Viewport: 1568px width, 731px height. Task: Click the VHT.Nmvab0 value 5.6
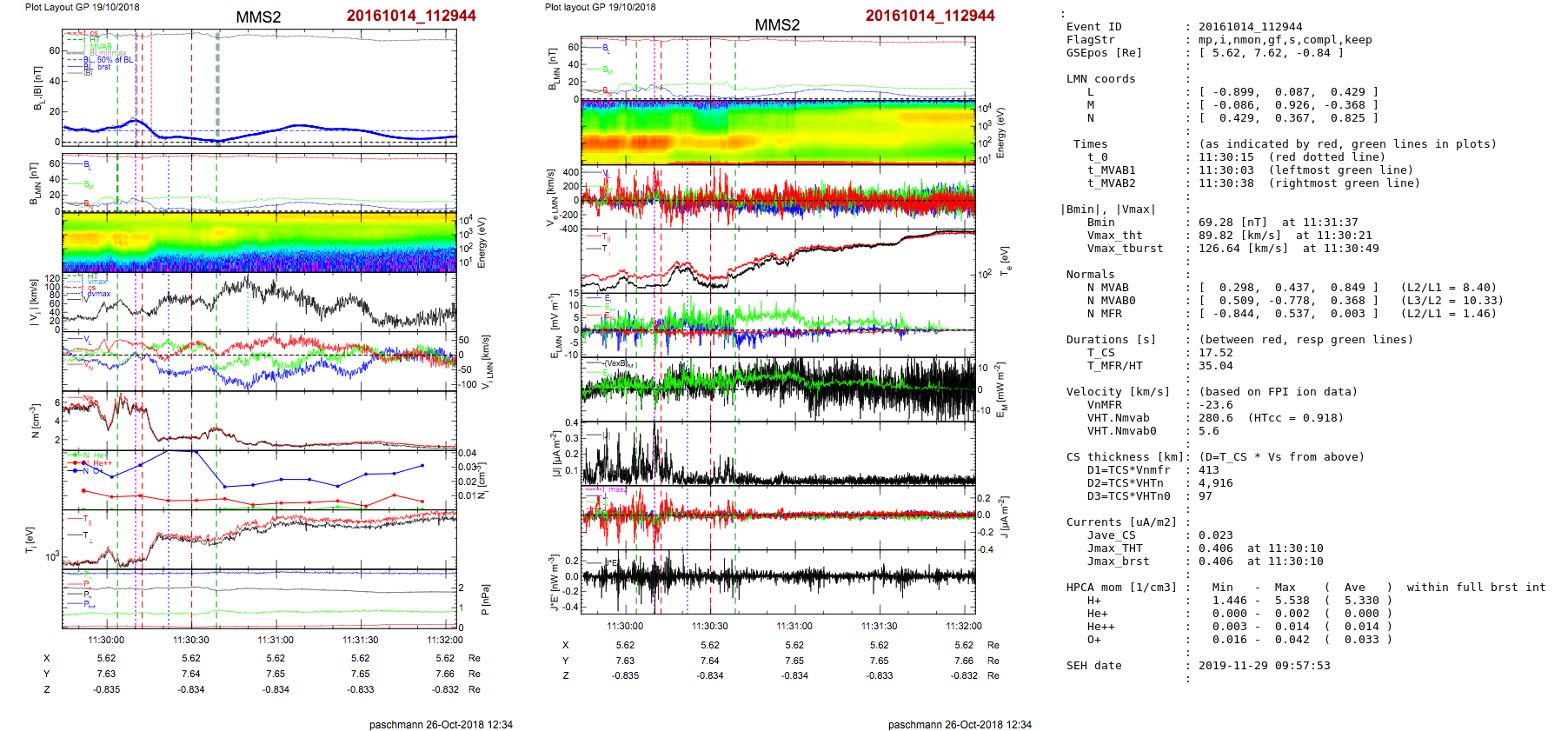1208,431
